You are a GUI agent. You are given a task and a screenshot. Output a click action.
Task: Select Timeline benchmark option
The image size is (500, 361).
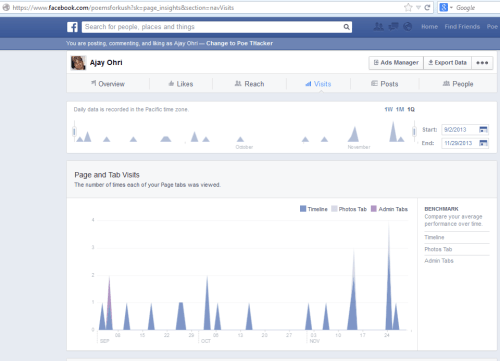[434, 237]
